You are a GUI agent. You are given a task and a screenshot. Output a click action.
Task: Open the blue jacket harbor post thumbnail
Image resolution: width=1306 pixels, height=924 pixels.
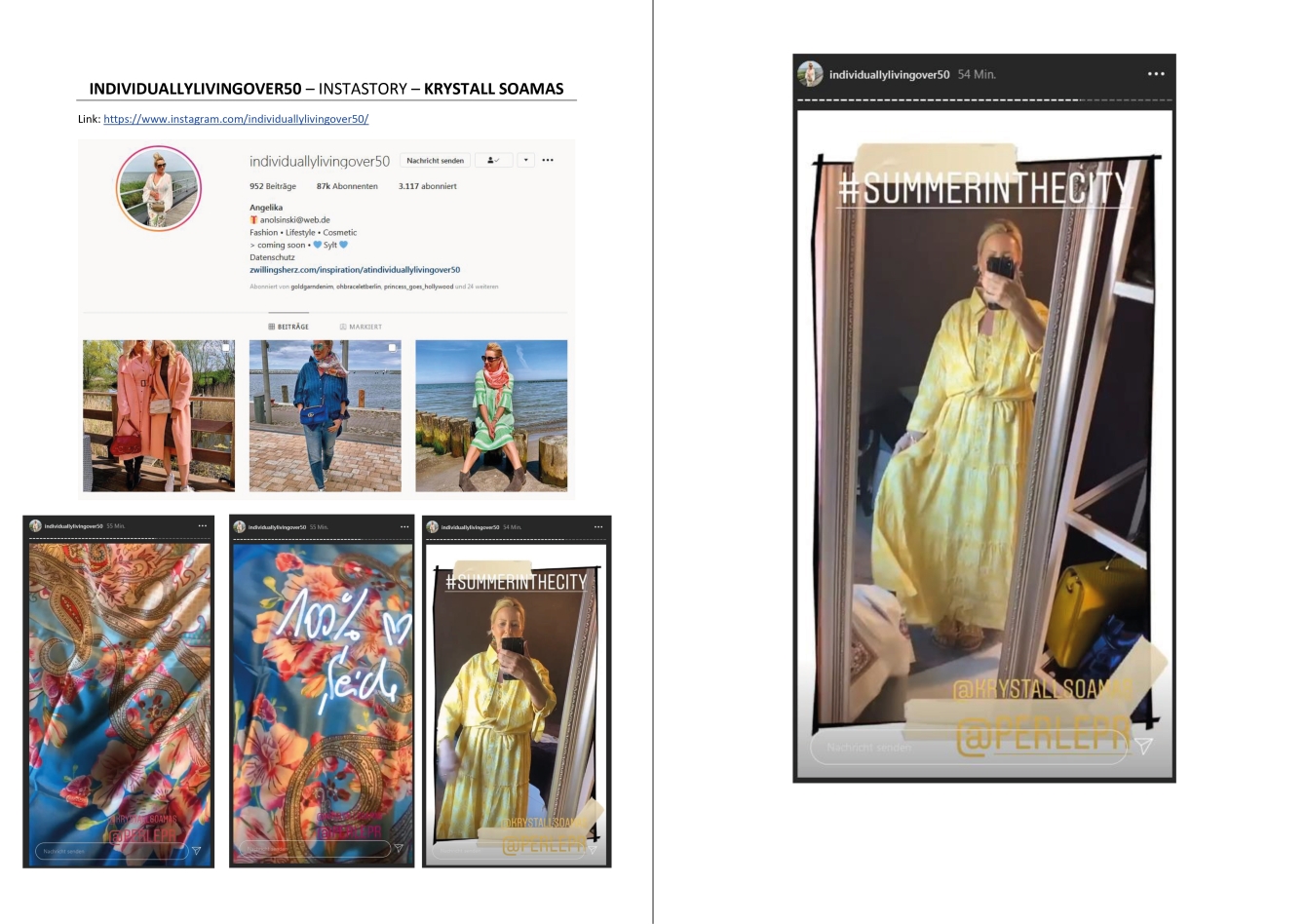(x=325, y=415)
